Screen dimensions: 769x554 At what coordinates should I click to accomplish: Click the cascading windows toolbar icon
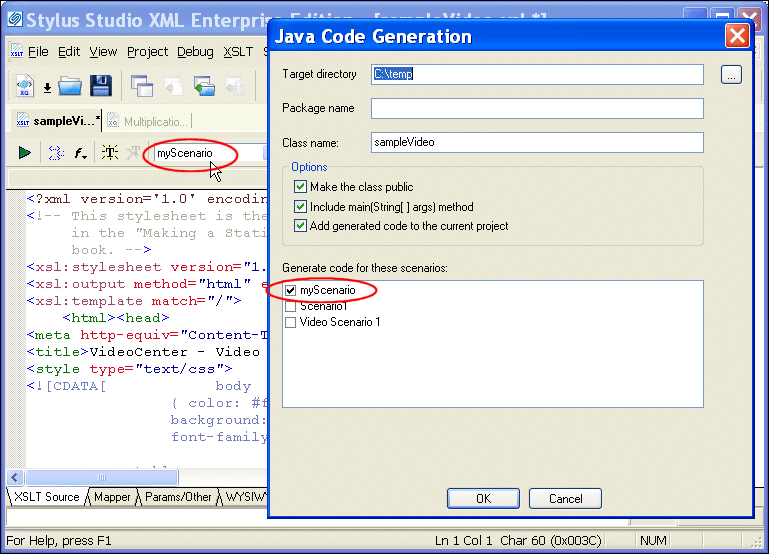click(141, 86)
